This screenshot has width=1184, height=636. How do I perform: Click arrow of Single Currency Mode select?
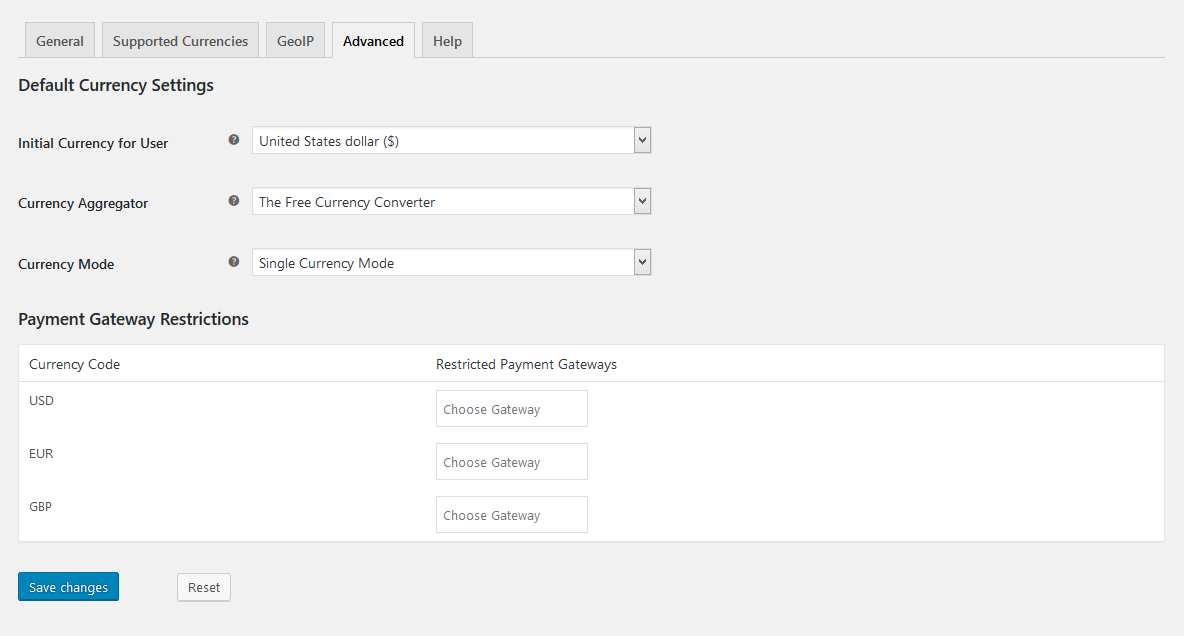point(642,263)
